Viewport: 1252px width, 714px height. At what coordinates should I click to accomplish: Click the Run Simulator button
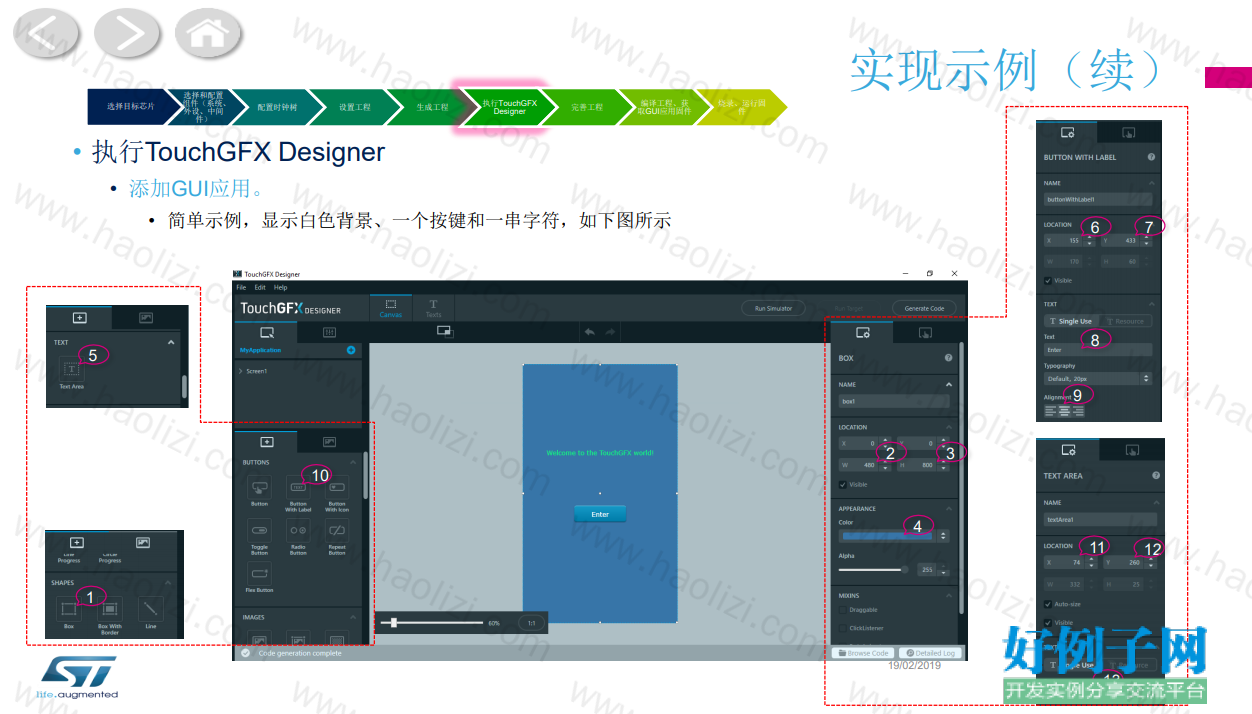click(x=773, y=308)
